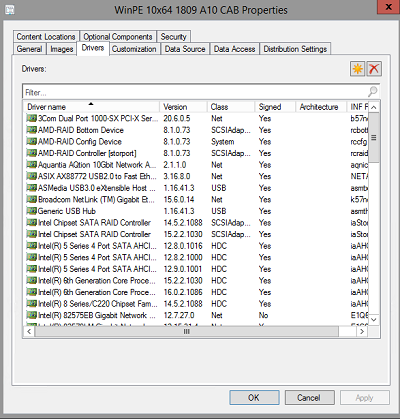The height and width of the screenshot is (419, 400).
Task: Click the 3Com Dual Port driver icon
Action: [31, 118]
